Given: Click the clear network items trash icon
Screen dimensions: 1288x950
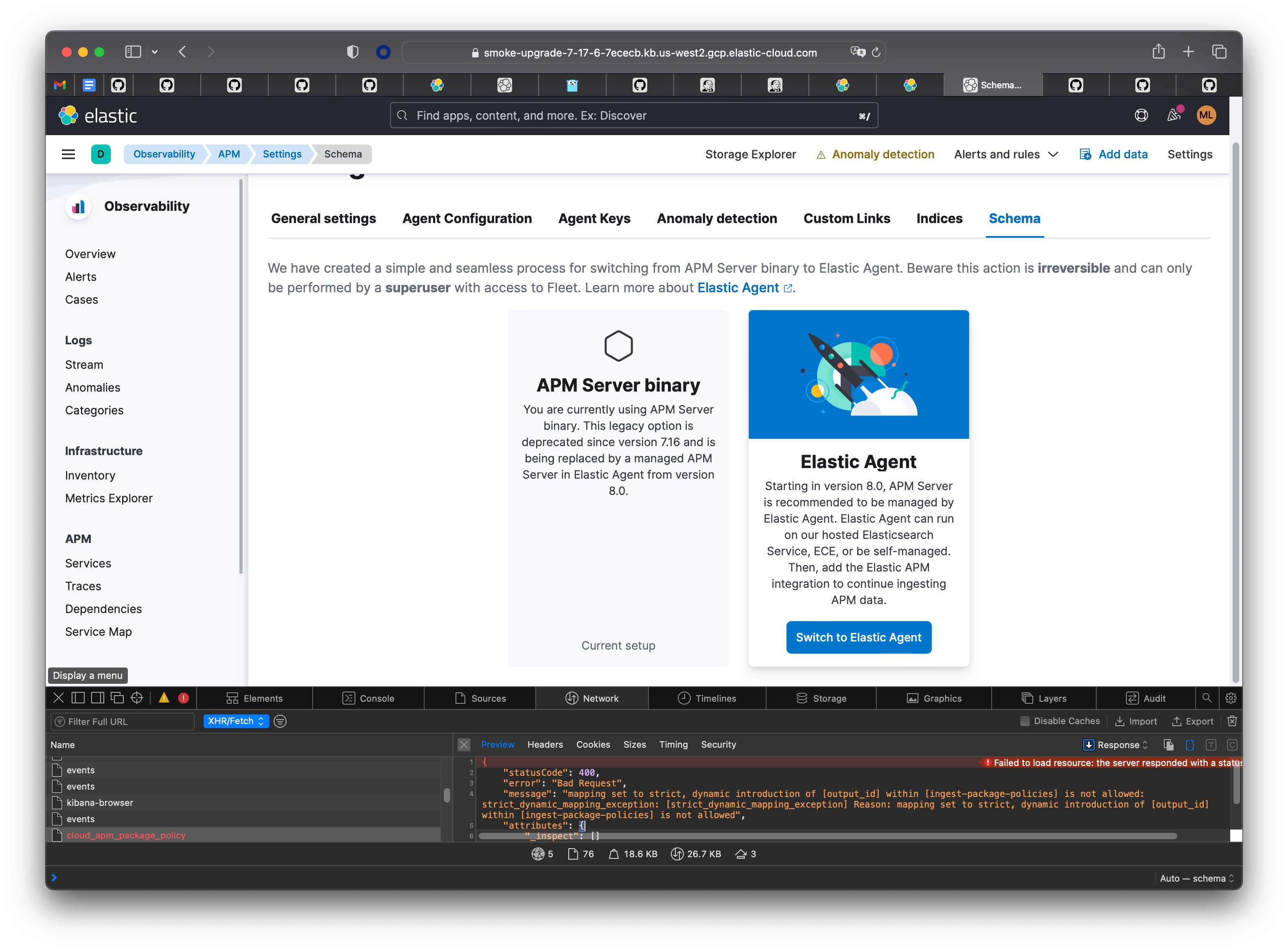Looking at the screenshot, I should click(1232, 721).
